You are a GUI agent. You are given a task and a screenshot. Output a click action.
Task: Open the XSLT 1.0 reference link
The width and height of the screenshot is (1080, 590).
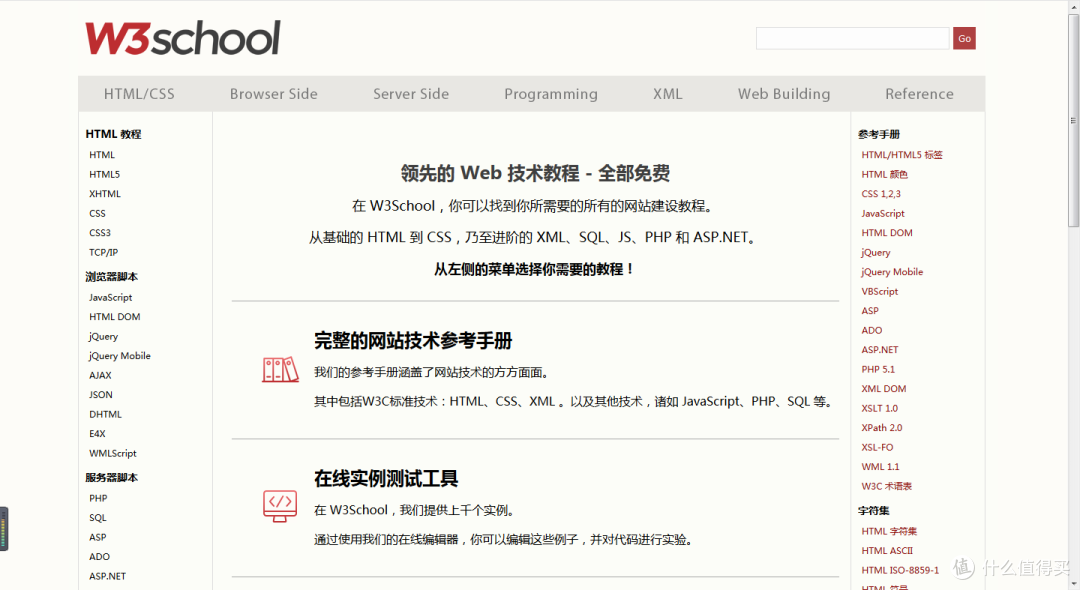click(880, 408)
